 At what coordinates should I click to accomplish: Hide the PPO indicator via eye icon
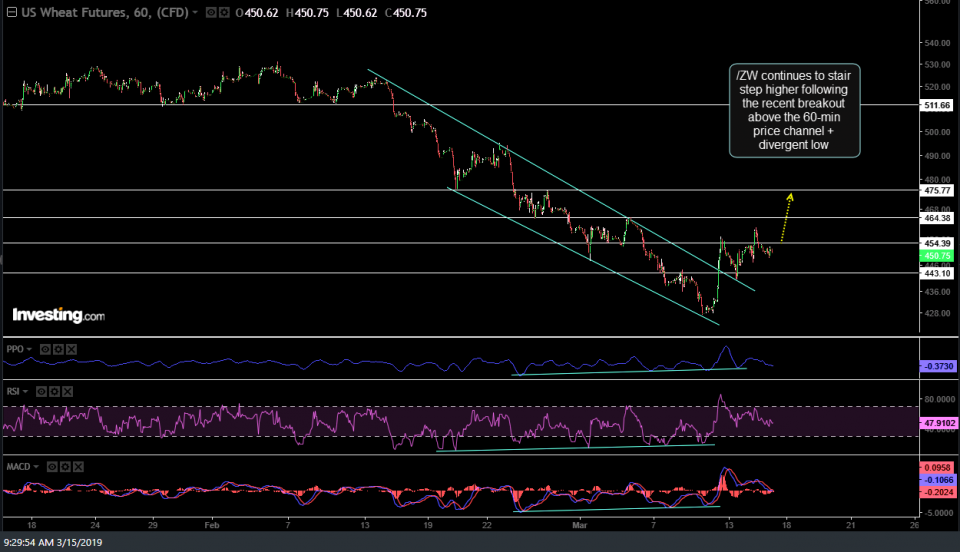click(46, 349)
